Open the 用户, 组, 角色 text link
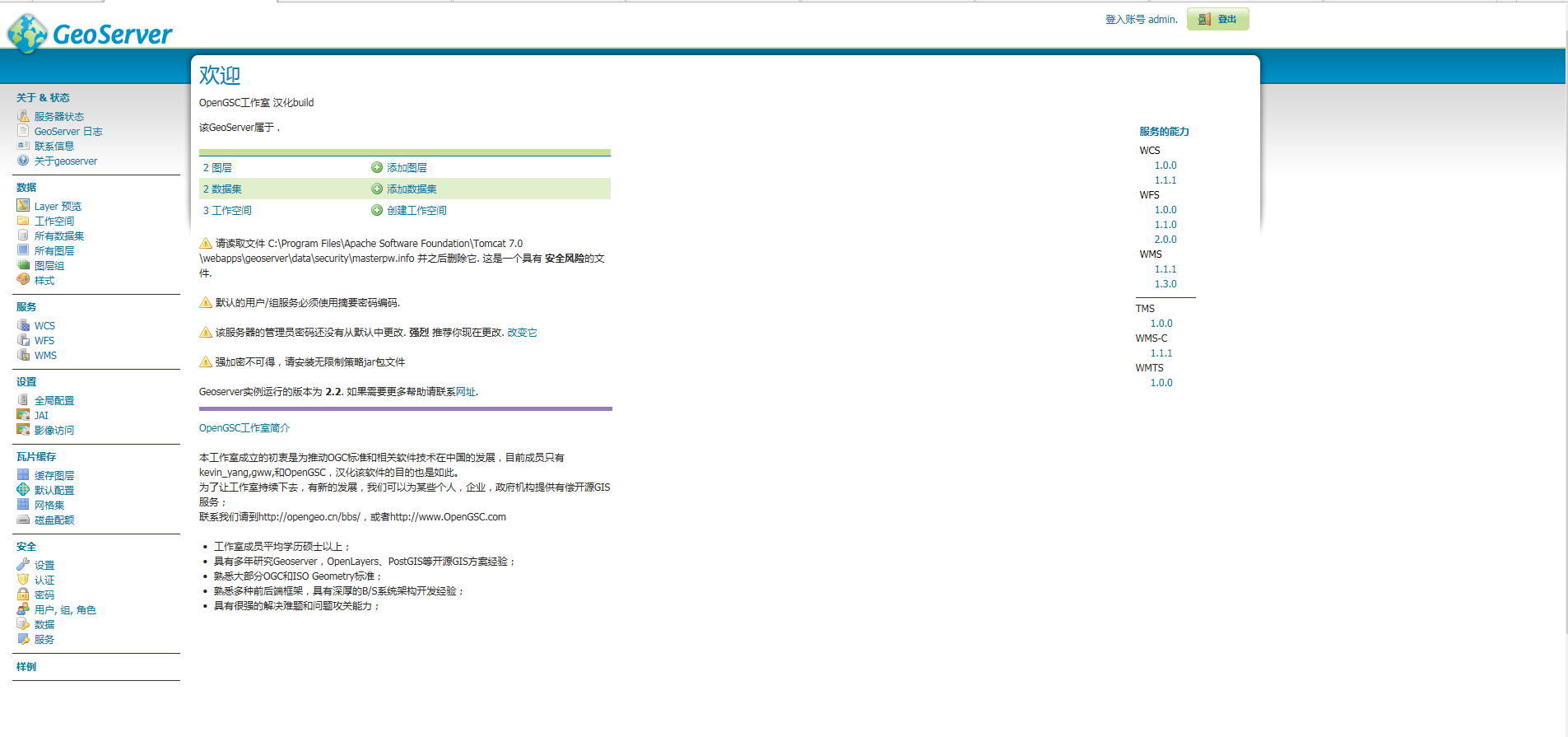The height and width of the screenshot is (737, 1568). [x=65, y=610]
